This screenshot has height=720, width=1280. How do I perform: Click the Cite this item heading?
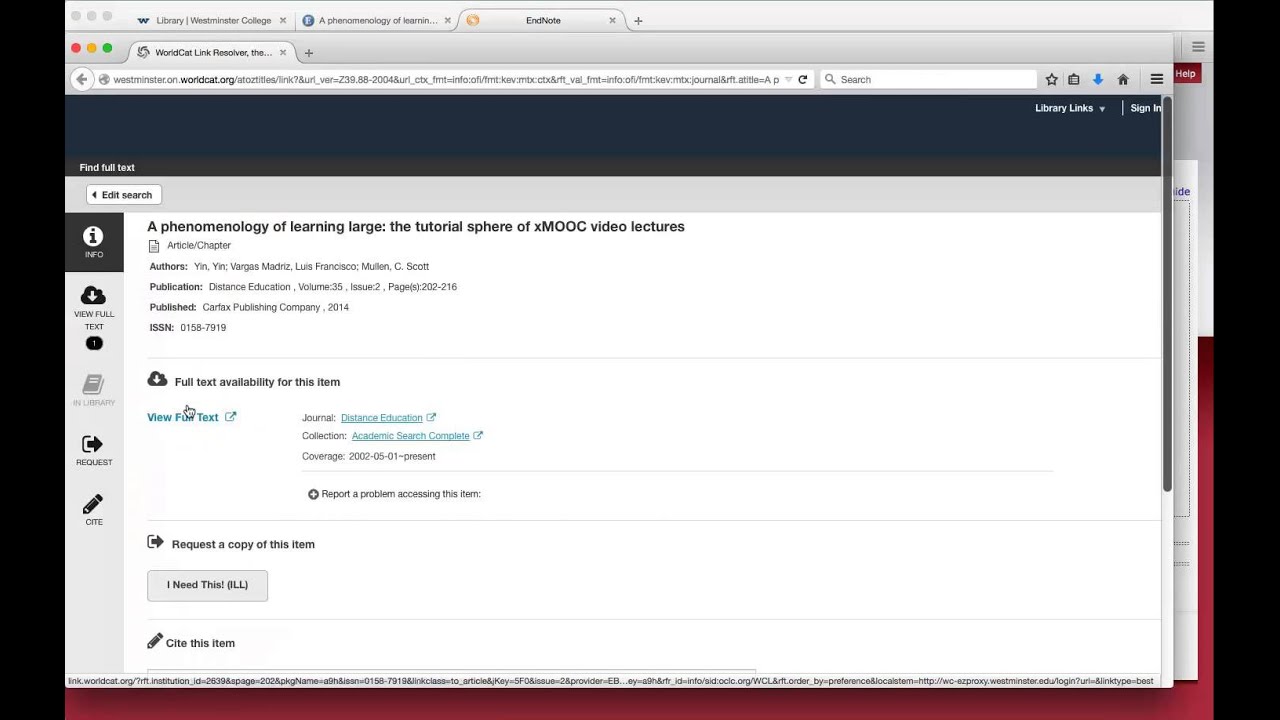200,643
